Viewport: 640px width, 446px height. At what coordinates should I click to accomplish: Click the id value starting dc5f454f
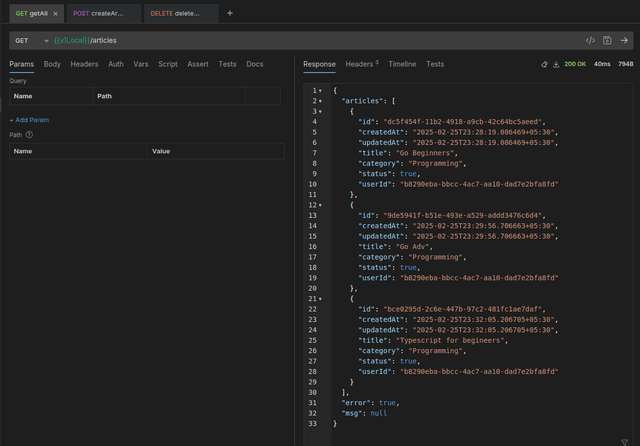click(463, 122)
